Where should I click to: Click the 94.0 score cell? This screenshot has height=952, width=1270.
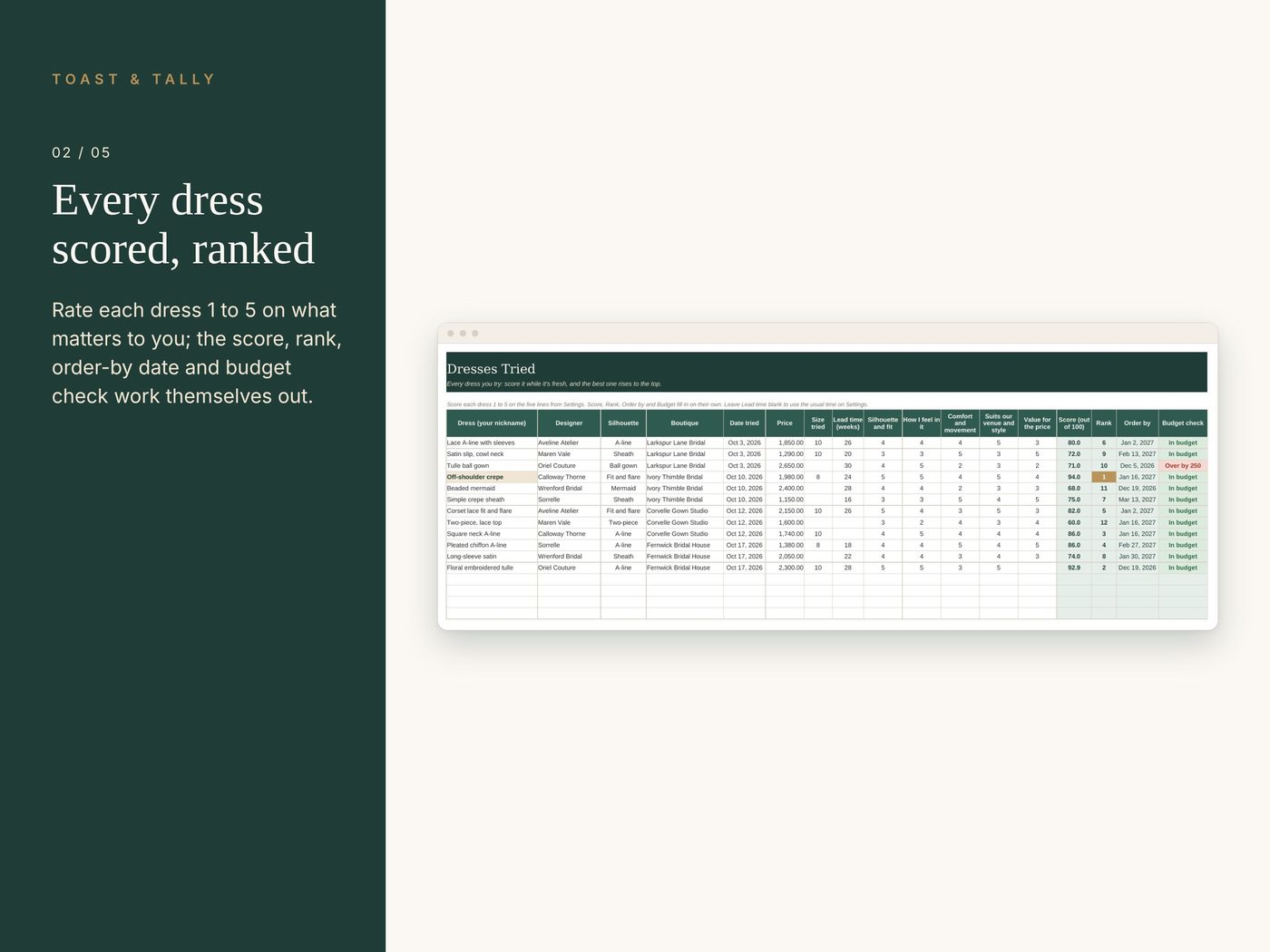1074,477
